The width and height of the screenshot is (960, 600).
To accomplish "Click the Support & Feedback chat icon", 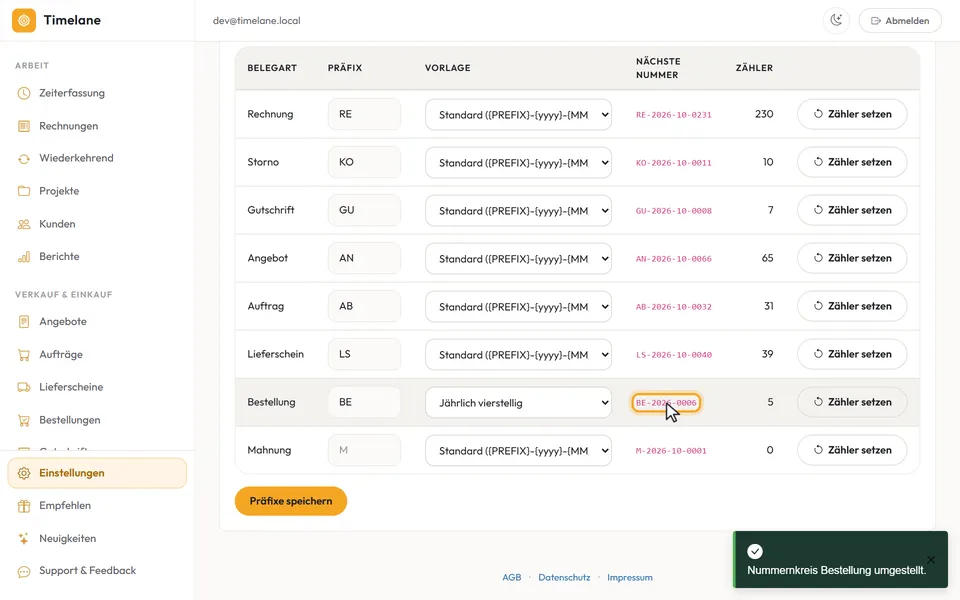I will 24,571.
